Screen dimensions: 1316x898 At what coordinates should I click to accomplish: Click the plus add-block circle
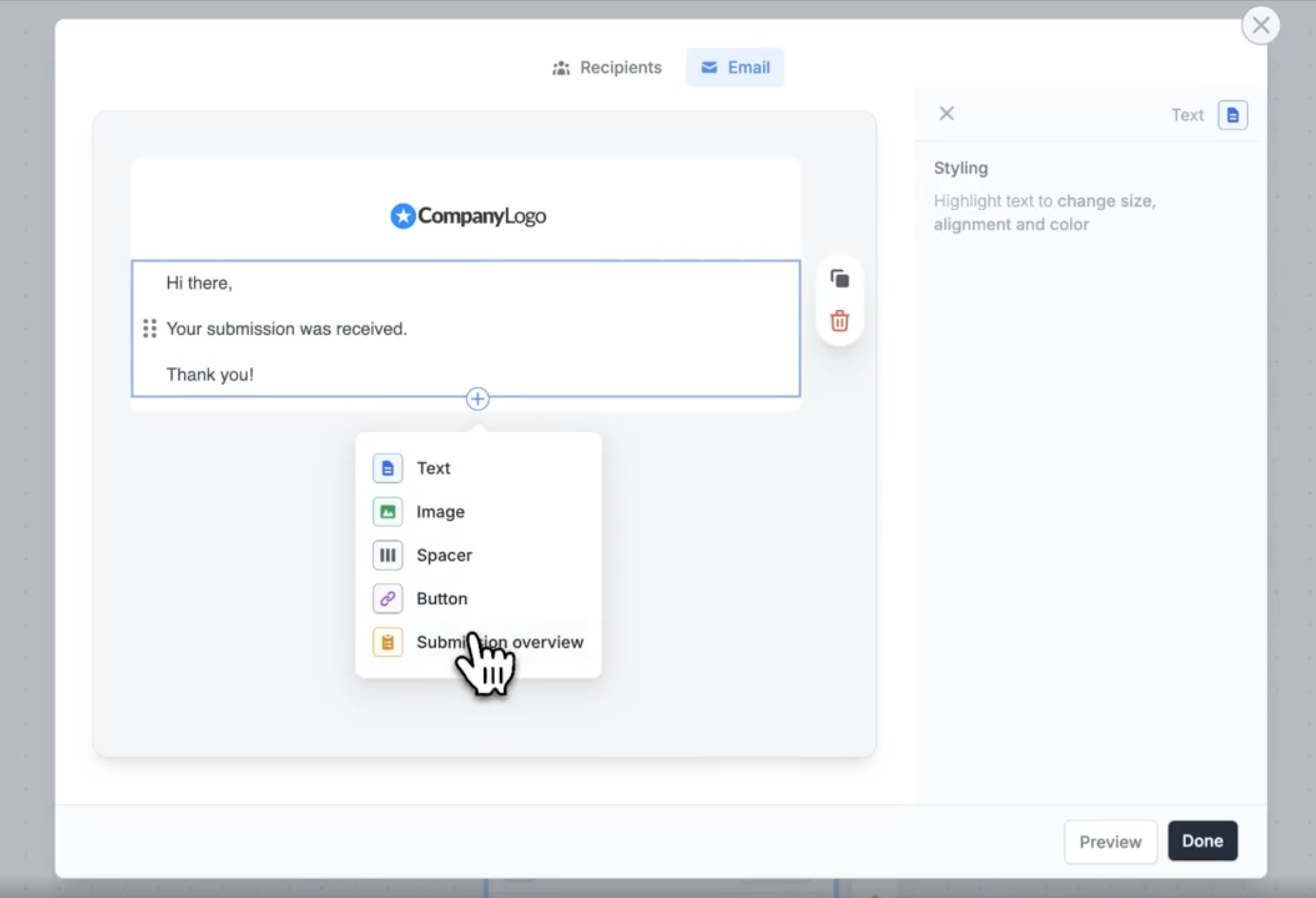[x=478, y=399]
